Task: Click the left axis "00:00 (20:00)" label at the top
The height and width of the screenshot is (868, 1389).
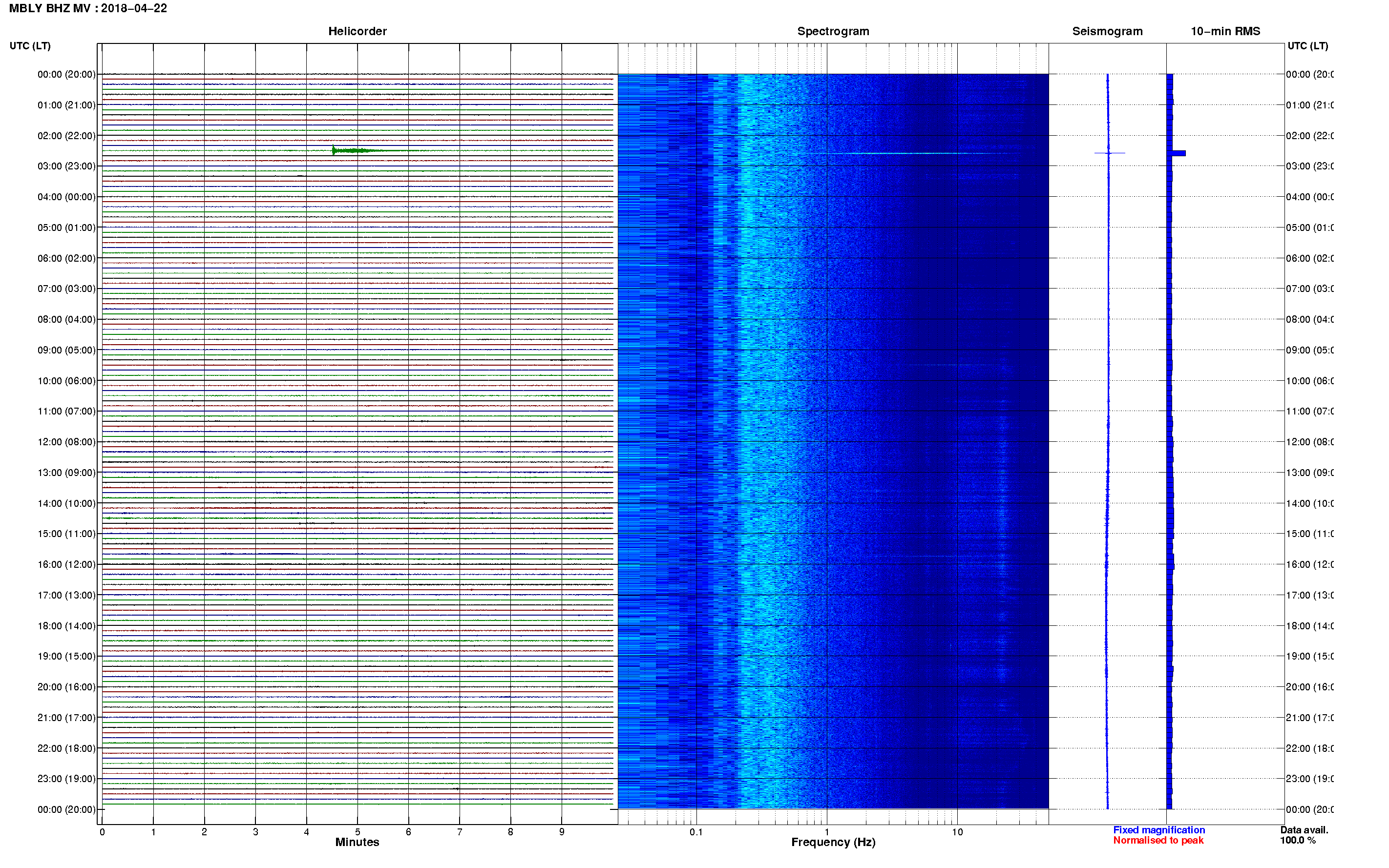Action: tap(66, 74)
